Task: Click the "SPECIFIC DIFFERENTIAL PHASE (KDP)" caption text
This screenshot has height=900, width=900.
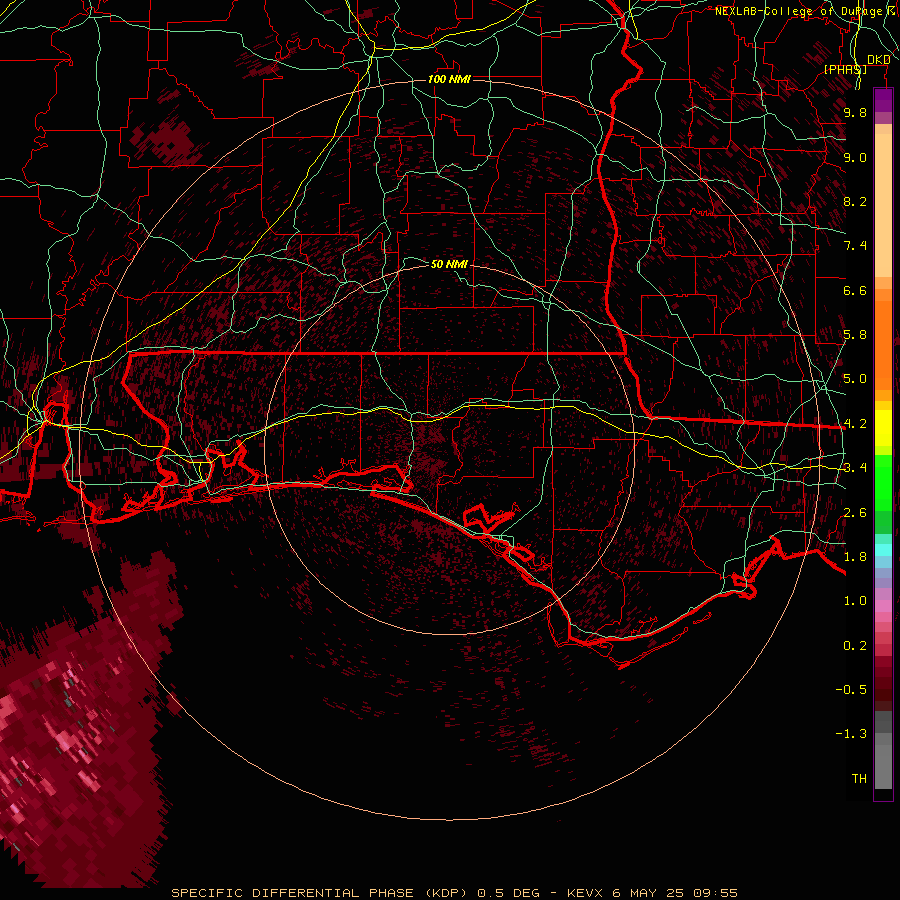Action: pos(319,893)
